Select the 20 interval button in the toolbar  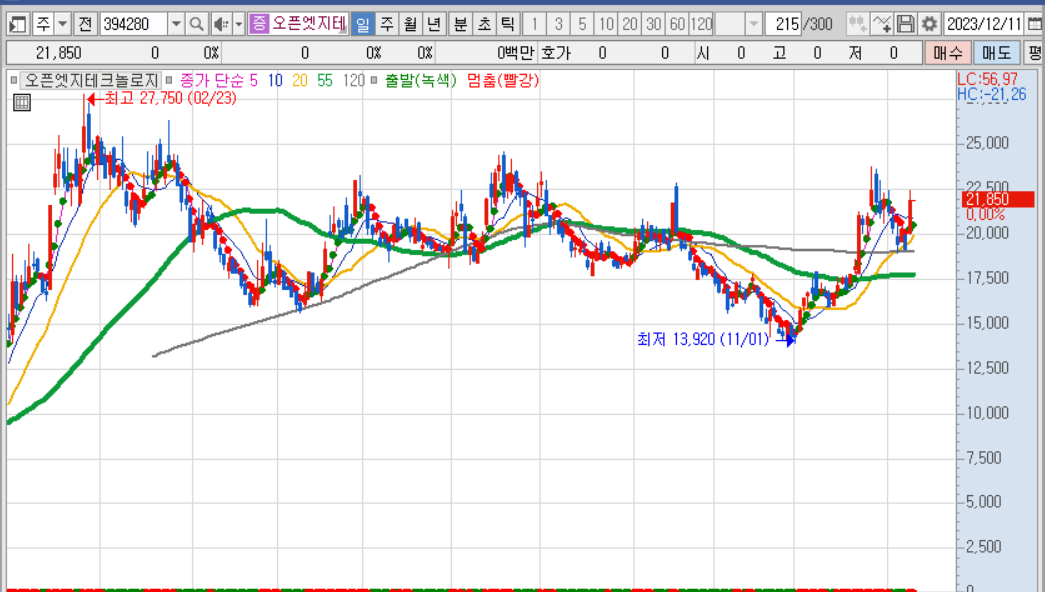pyautogui.click(x=630, y=25)
